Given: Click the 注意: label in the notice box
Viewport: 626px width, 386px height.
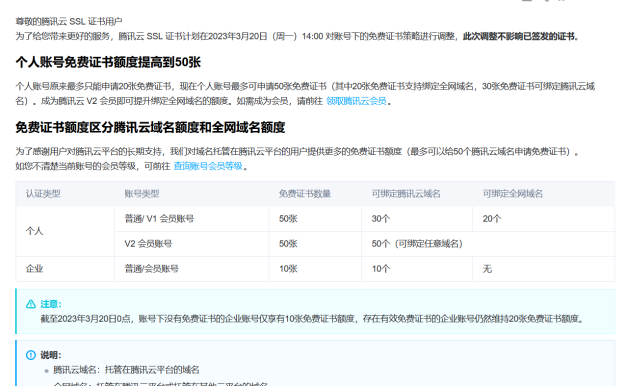Looking at the screenshot, I should click(51, 304).
